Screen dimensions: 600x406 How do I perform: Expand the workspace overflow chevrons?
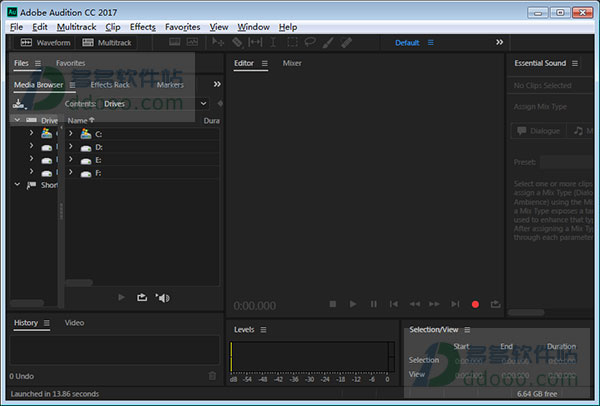click(499, 42)
